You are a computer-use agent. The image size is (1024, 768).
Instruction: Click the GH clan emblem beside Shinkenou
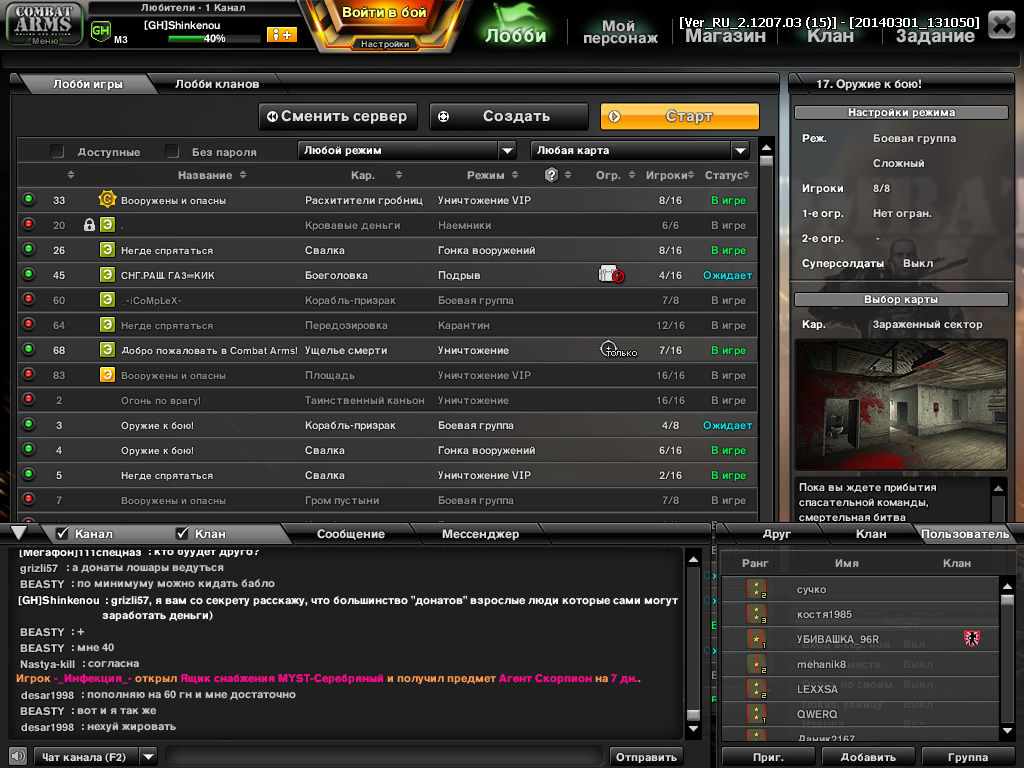[x=100, y=31]
